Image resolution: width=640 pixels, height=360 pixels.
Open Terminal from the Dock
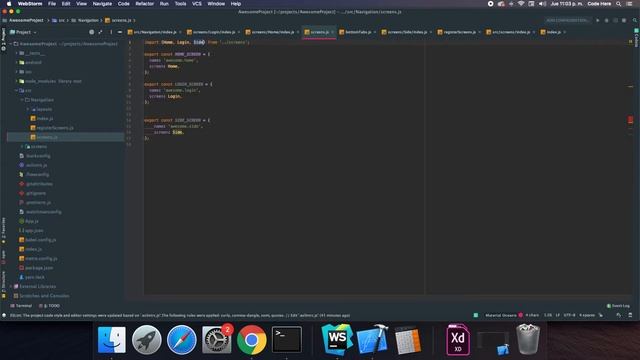(287, 340)
